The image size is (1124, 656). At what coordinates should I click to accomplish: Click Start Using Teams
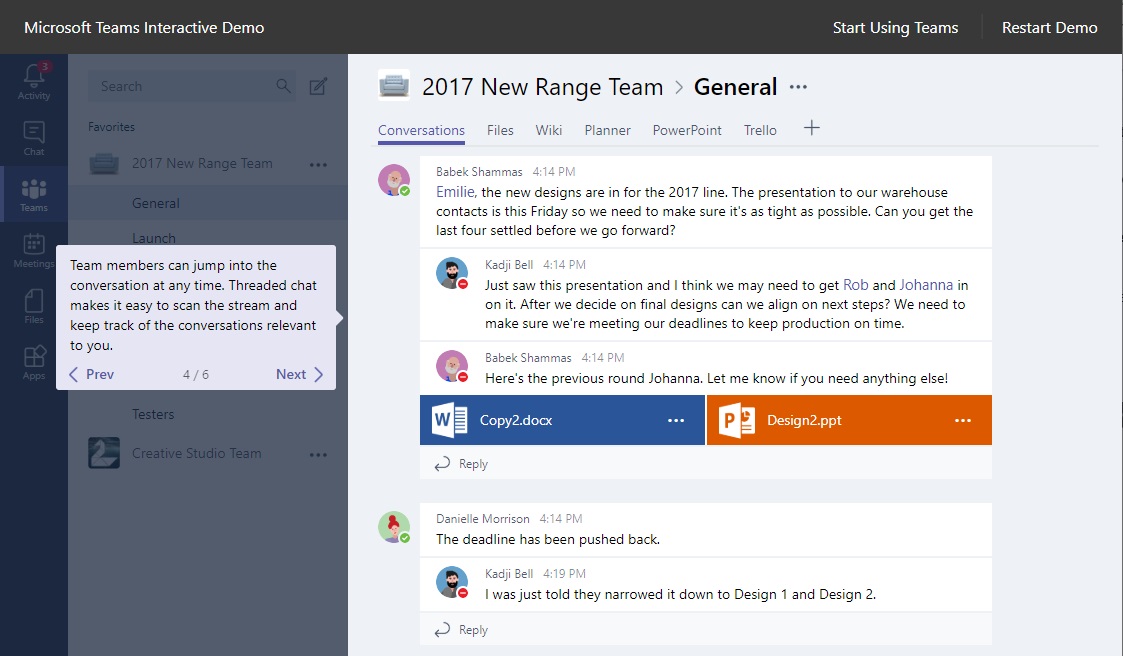point(895,27)
